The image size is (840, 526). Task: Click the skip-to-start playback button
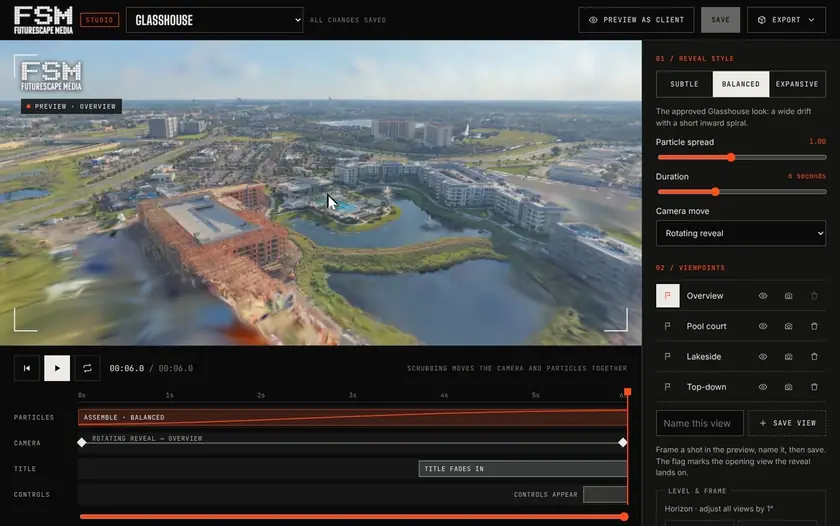[x=27, y=368]
